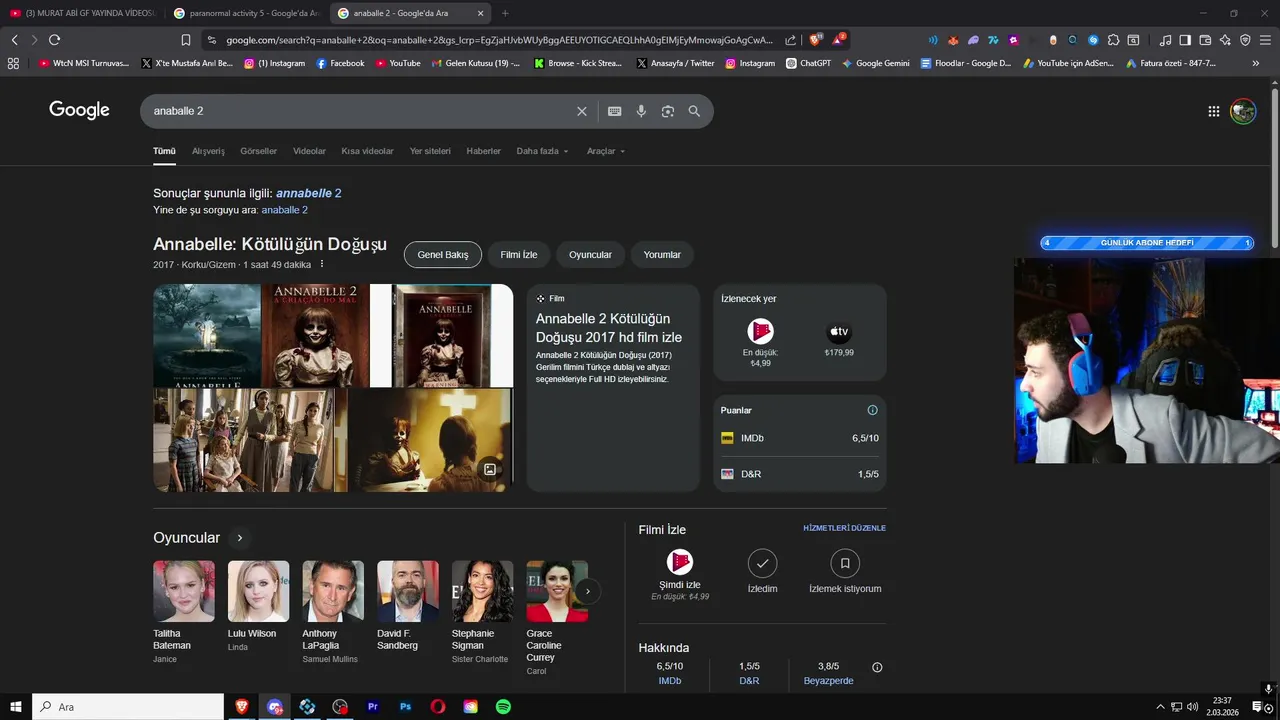Open the playlist music note icon

[1165, 40]
